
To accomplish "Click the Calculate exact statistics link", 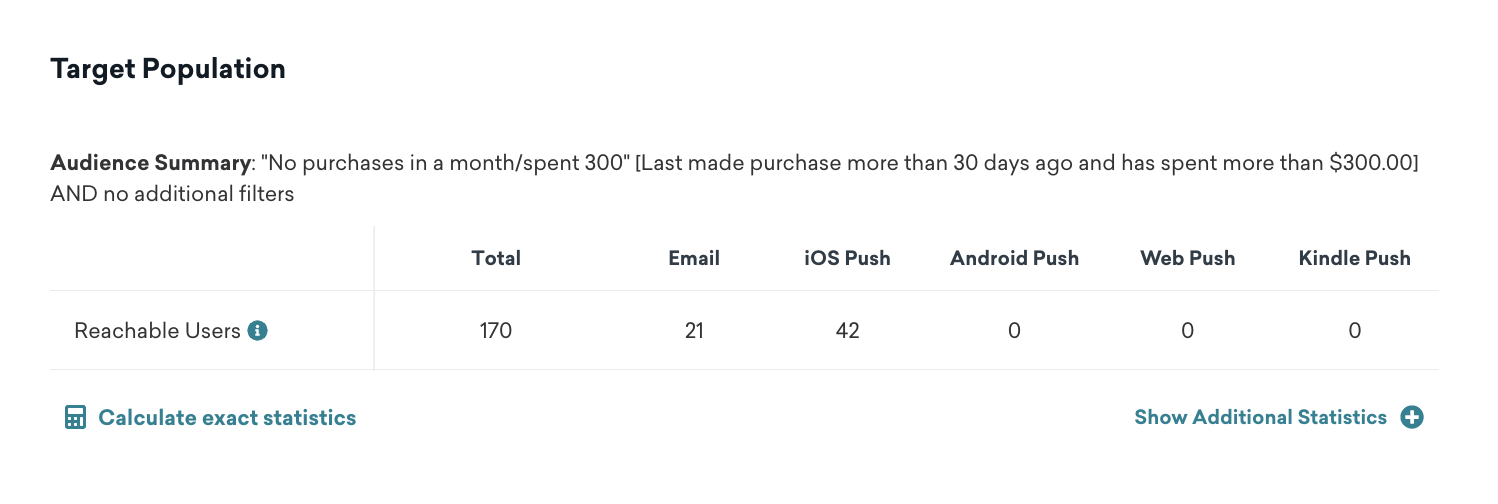I will (x=227, y=418).
